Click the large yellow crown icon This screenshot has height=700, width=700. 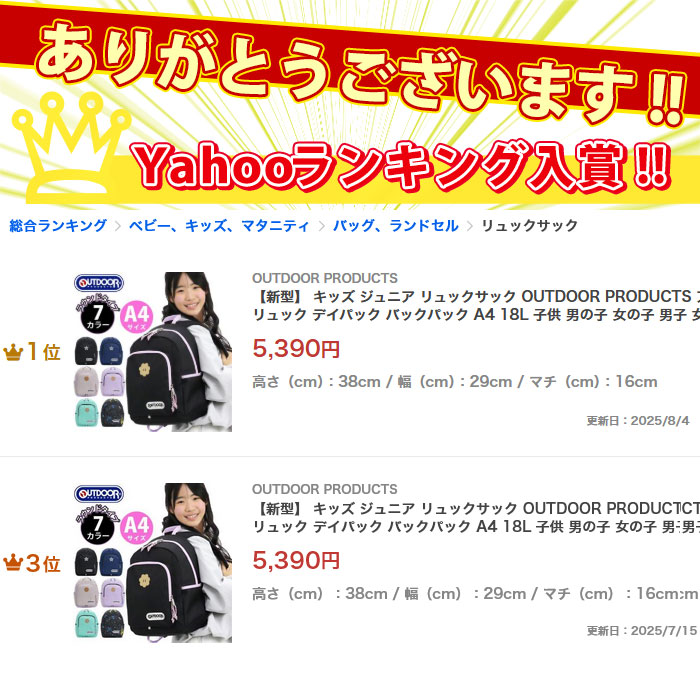point(71,147)
